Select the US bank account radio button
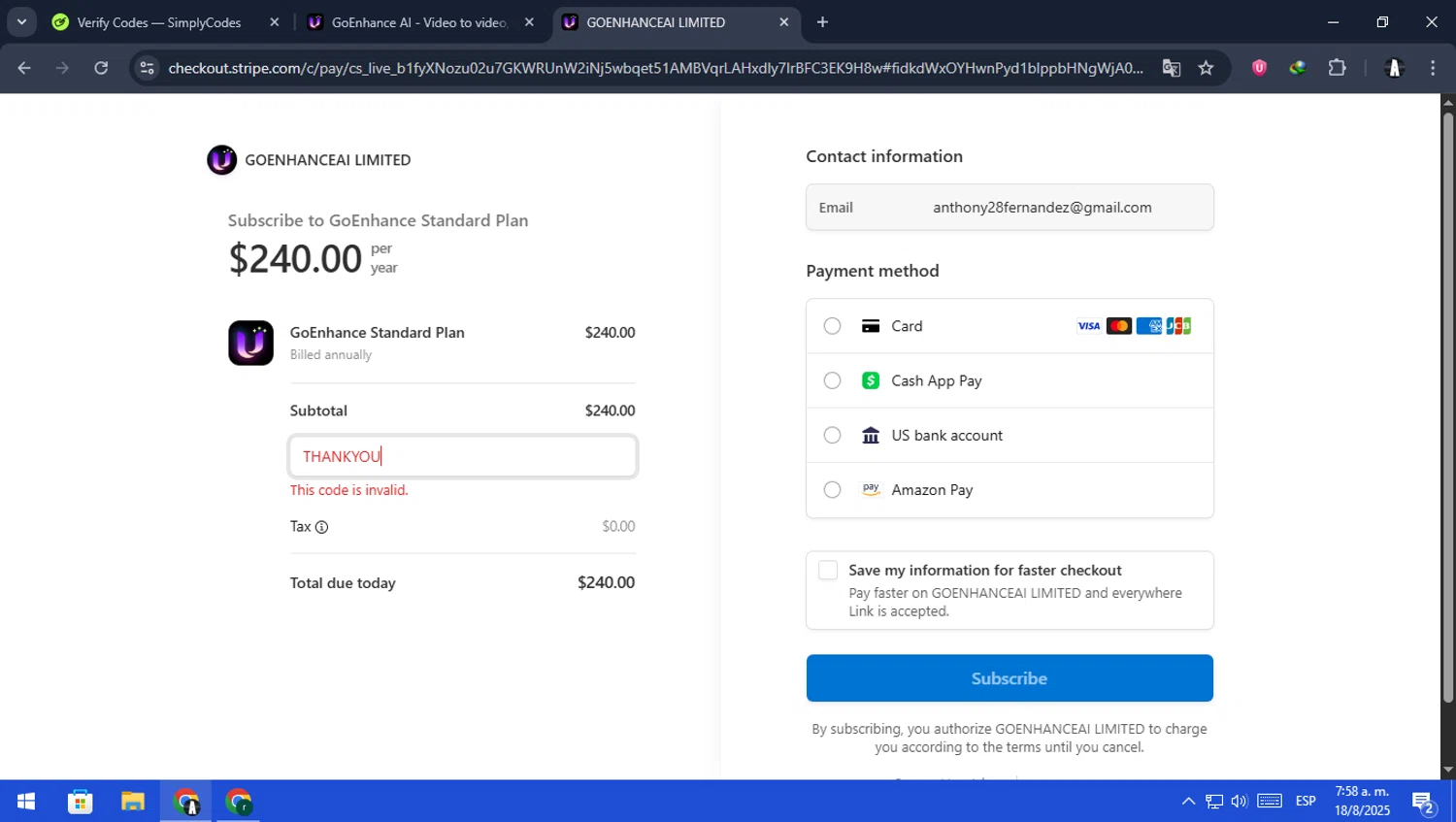The image size is (1456, 822). coord(832,435)
